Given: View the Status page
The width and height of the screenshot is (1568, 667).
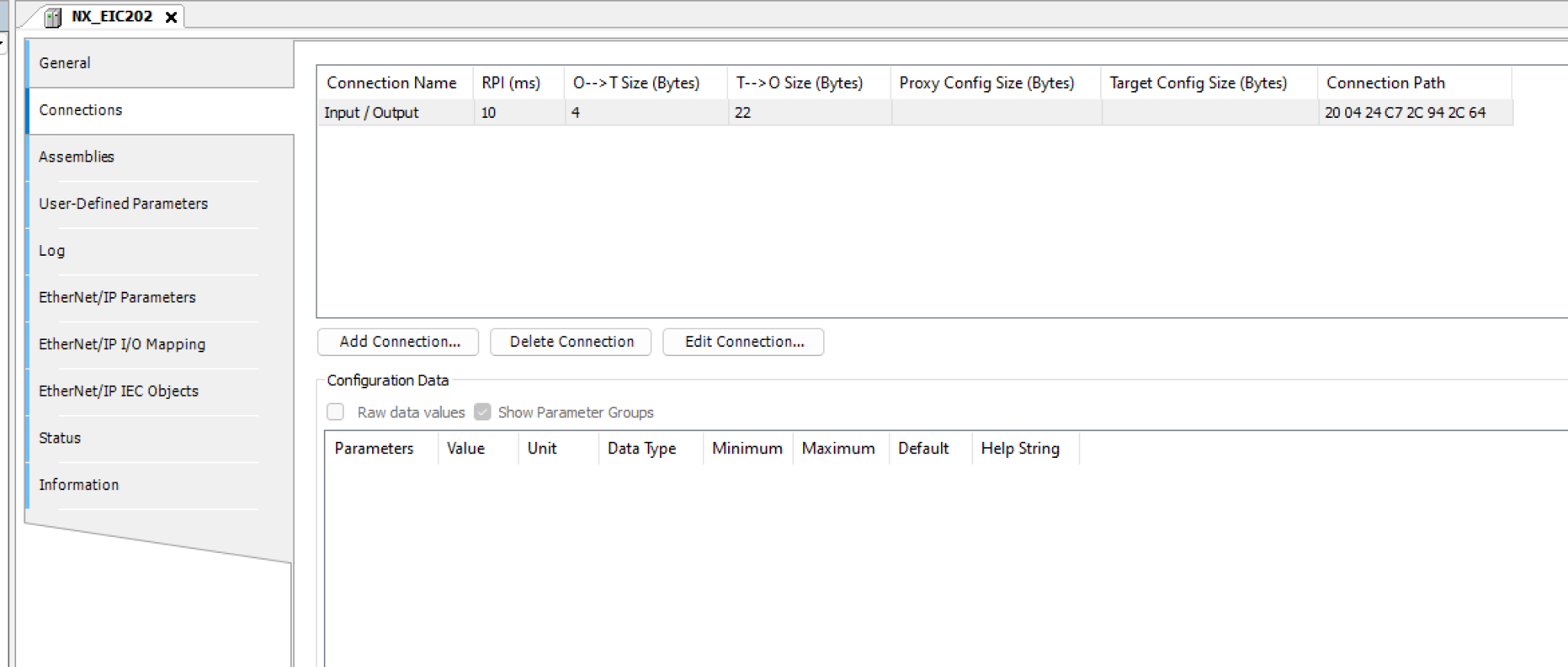Looking at the screenshot, I should click(x=60, y=438).
